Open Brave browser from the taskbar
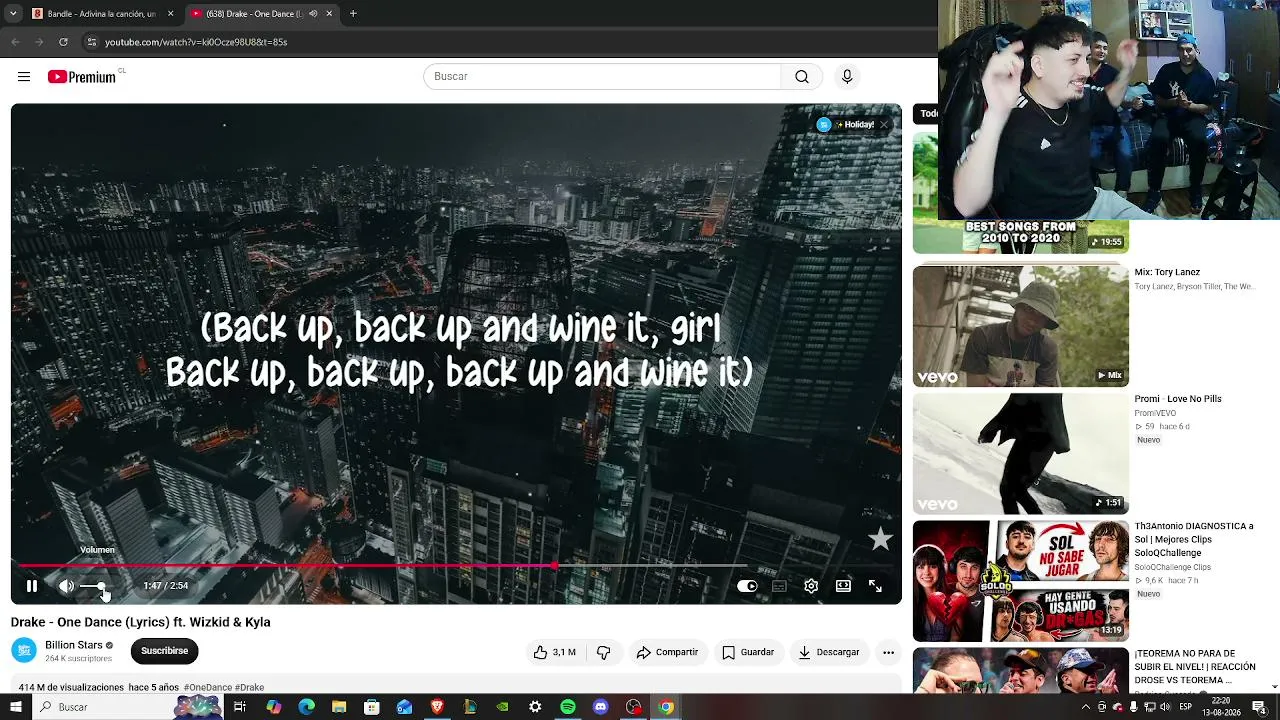1280x720 pixels. click(437, 707)
